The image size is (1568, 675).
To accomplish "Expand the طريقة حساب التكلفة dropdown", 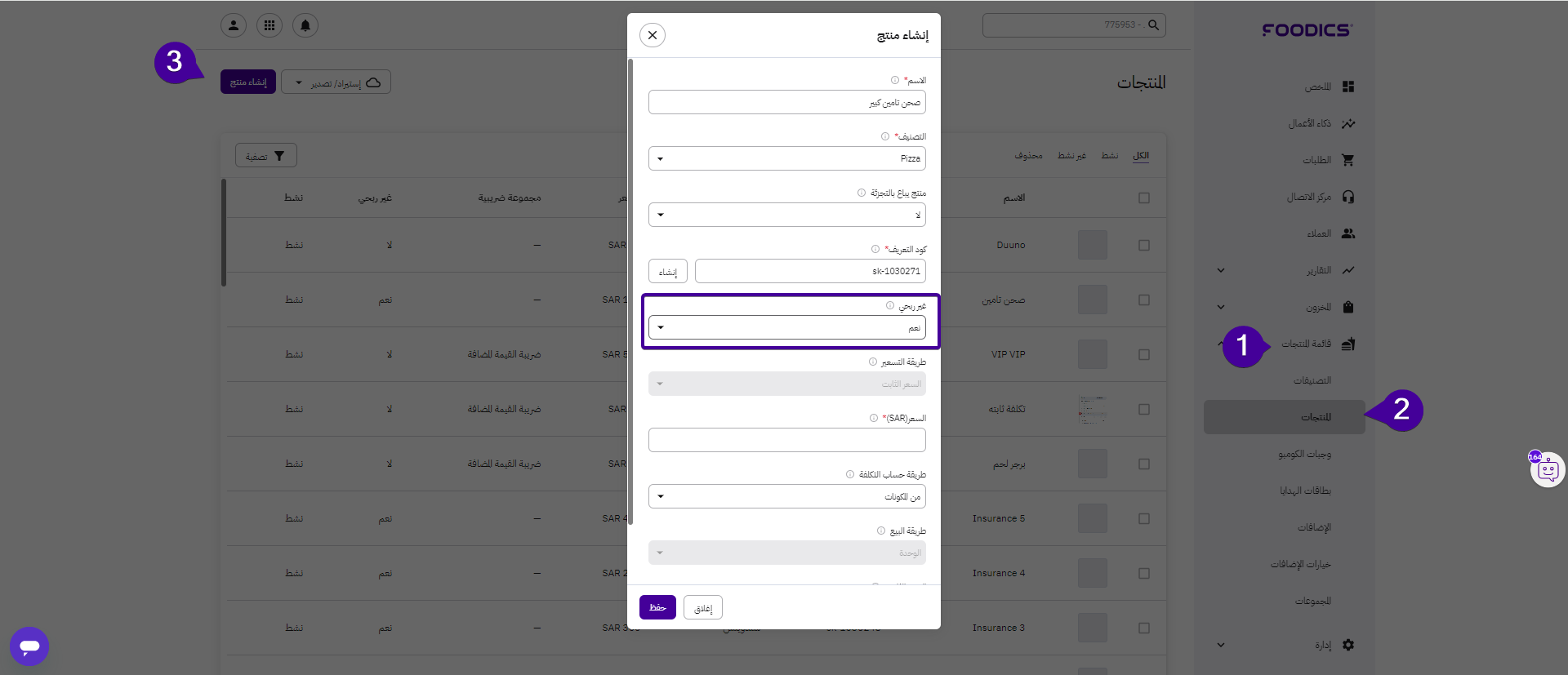I will click(x=787, y=496).
